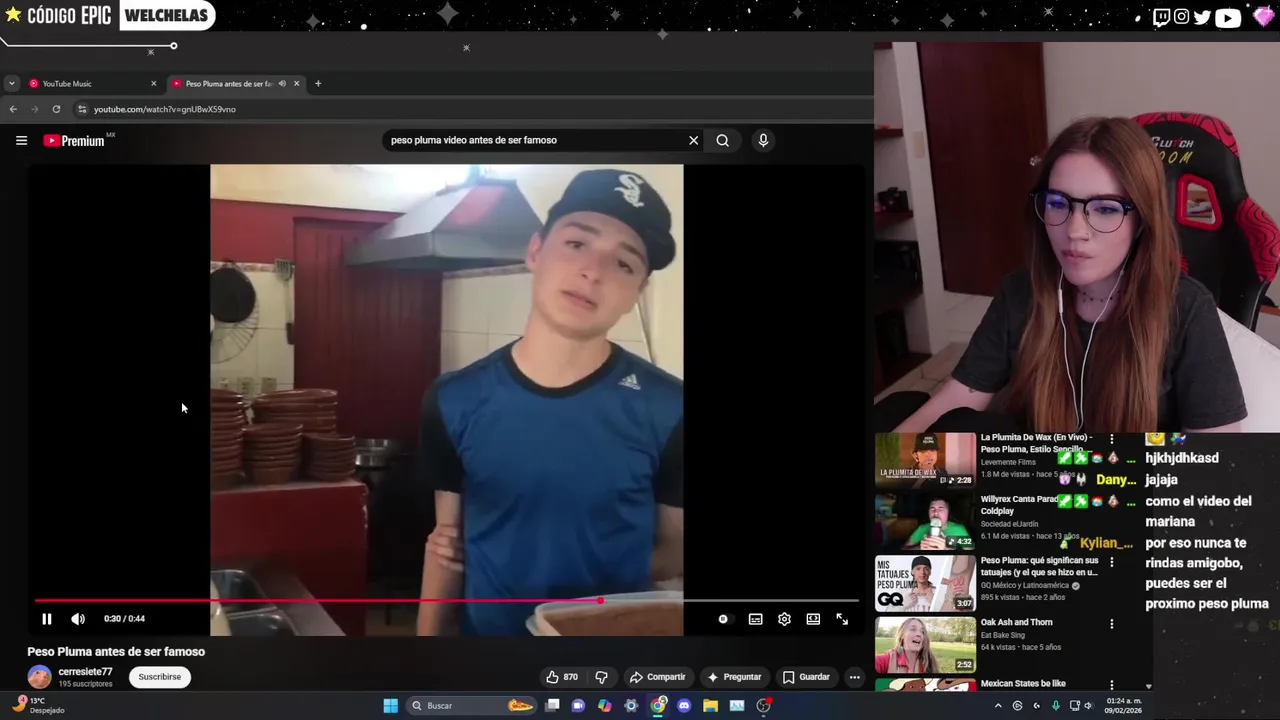Image resolution: width=1280 pixels, height=720 pixels.
Task: Open Task View on taskbar
Action: point(552,706)
